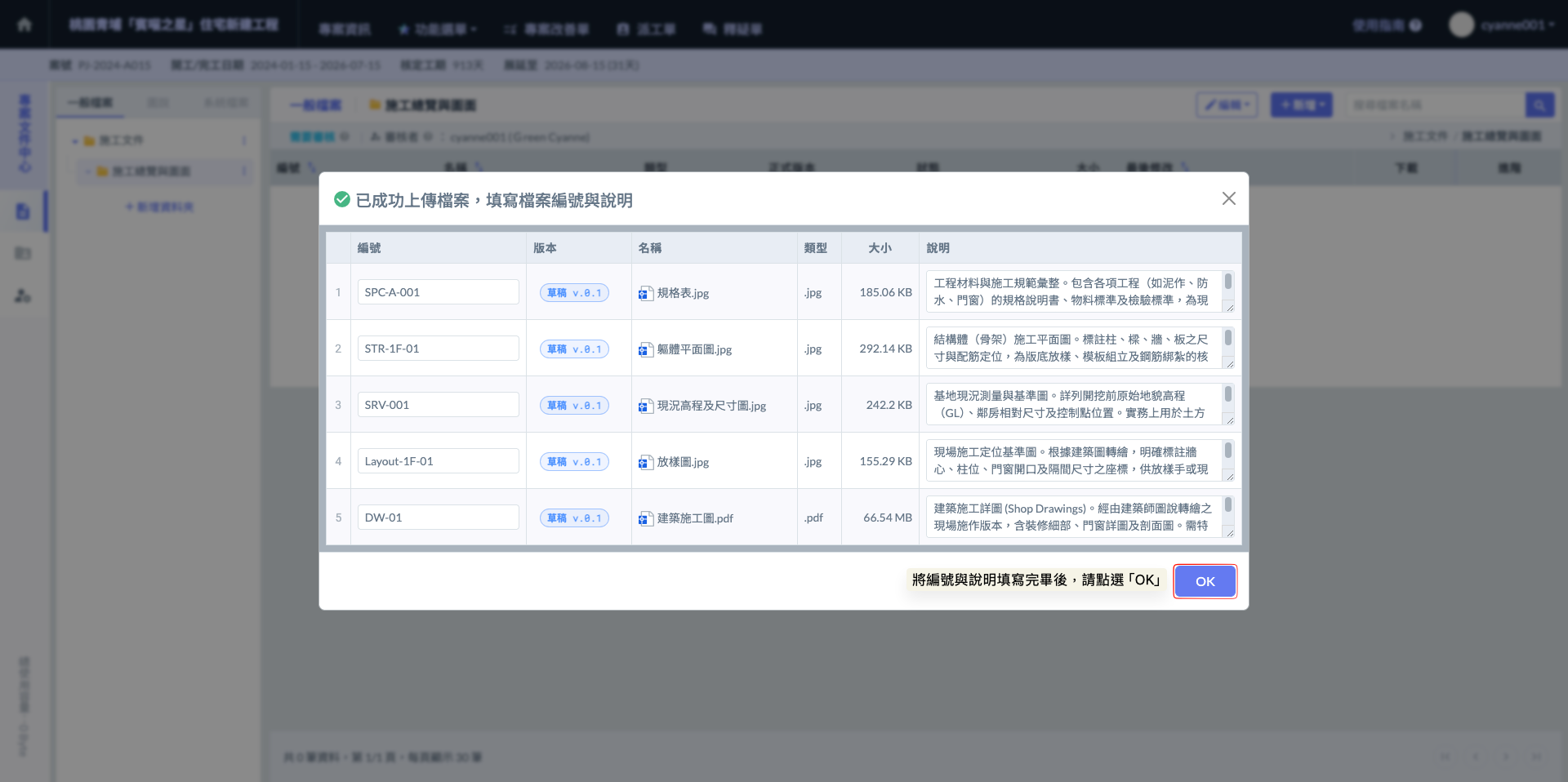This screenshot has width=1568, height=782.
Task: Click the file icon next to 放樣圖.jpg
Action: click(645, 462)
